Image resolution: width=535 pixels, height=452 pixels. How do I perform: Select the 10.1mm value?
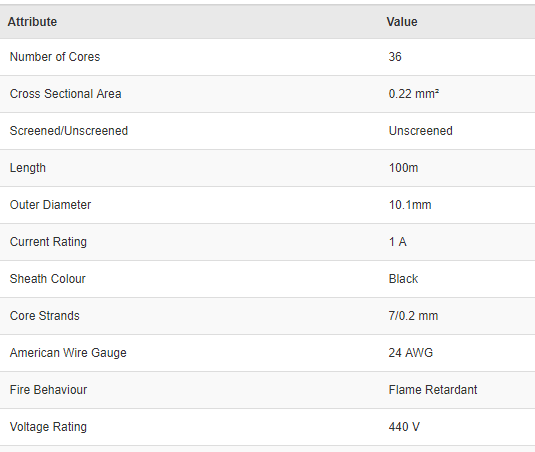410,205
